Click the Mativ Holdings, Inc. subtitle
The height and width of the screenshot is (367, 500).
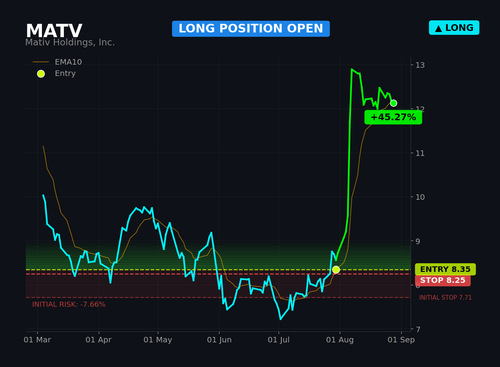pos(70,42)
